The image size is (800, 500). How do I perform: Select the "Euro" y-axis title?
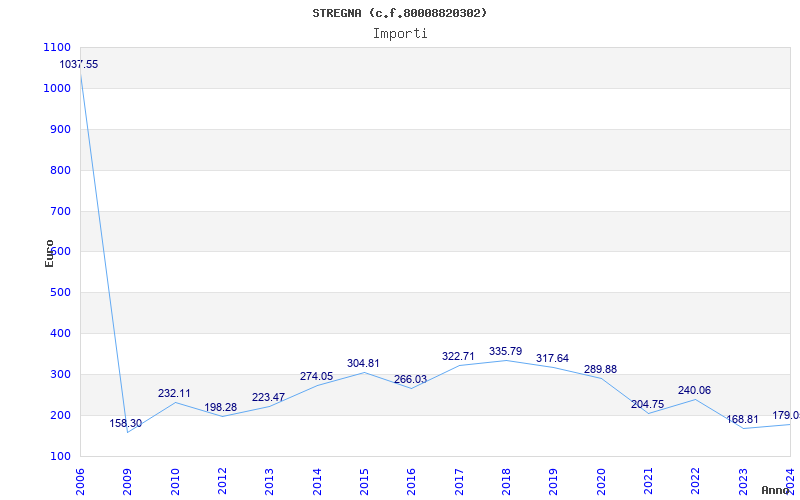pyautogui.click(x=49, y=254)
